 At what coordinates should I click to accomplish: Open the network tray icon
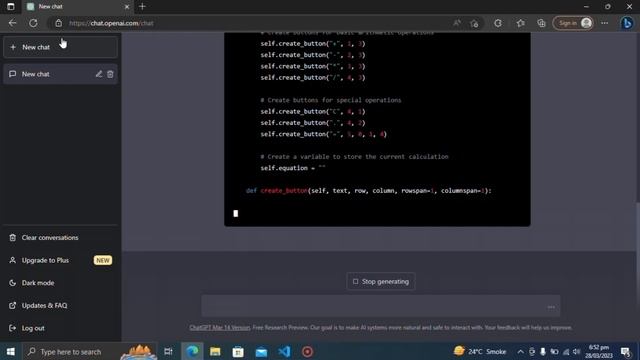point(566,351)
